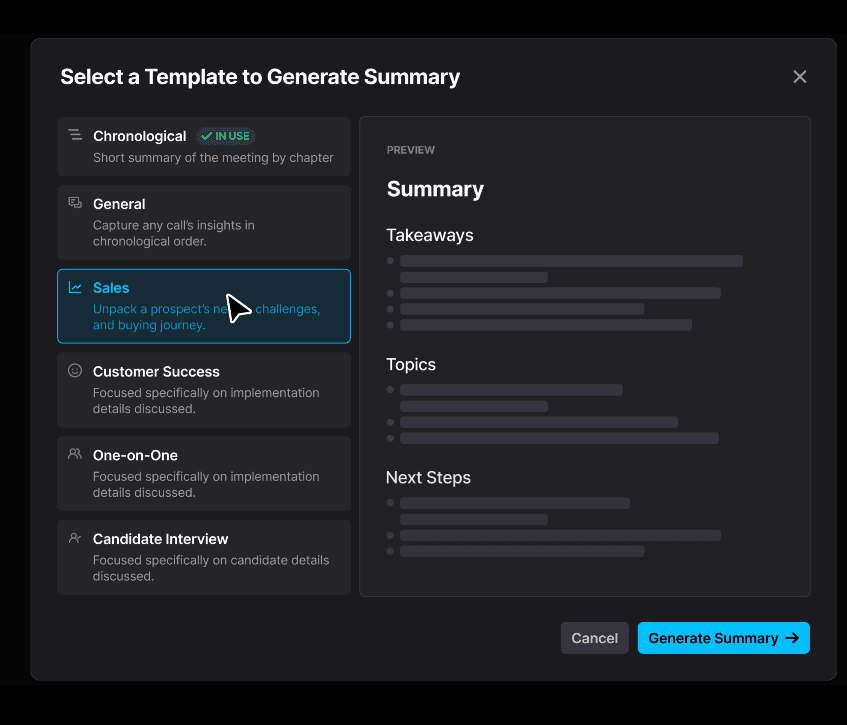This screenshot has height=725, width=847.
Task: Click the arrow on Generate Summary
Action: (x=792, y=638)
